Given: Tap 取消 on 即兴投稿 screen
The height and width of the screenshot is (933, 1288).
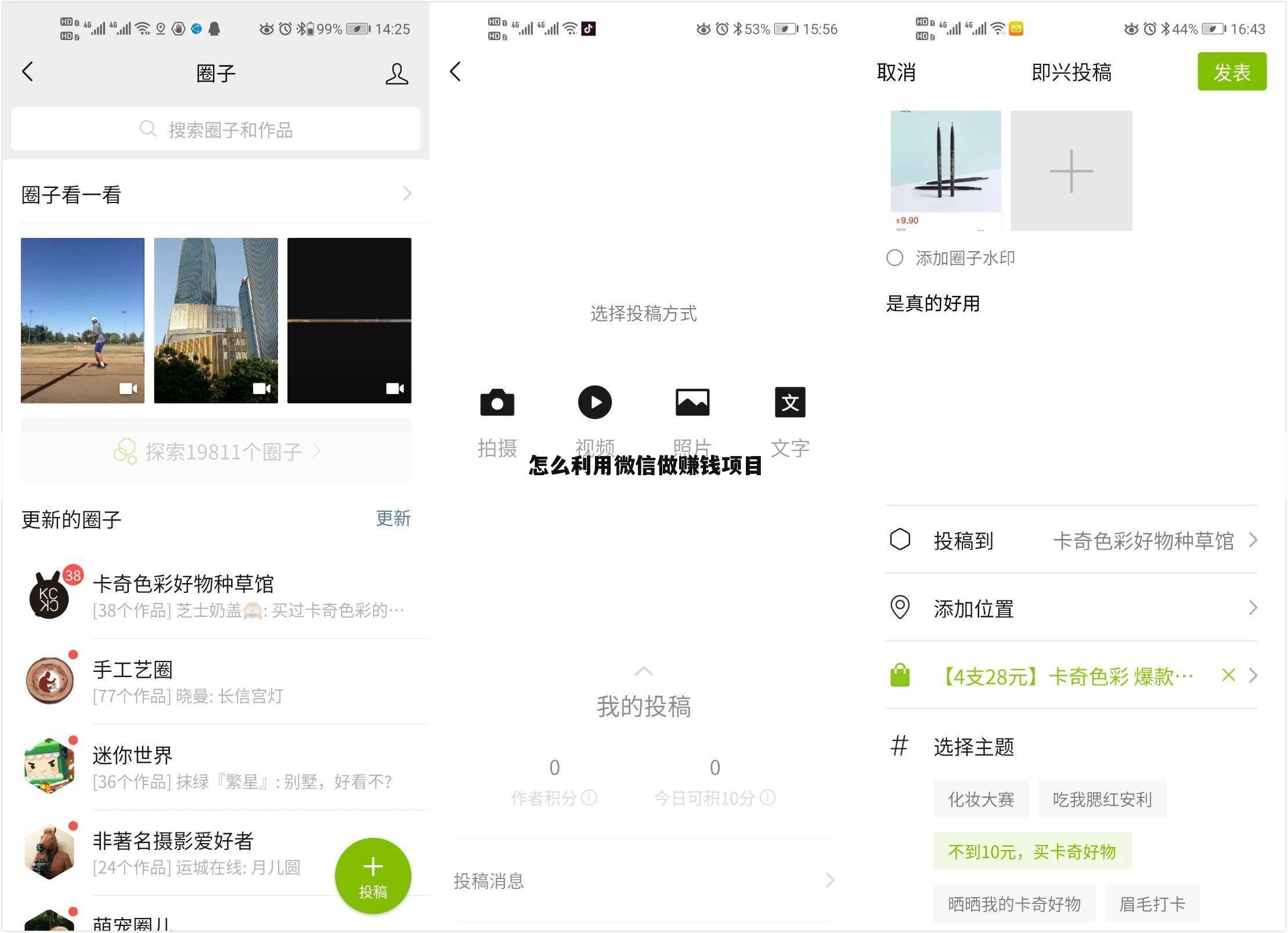Looking at the screenshot, I should (x=896, y=72).
